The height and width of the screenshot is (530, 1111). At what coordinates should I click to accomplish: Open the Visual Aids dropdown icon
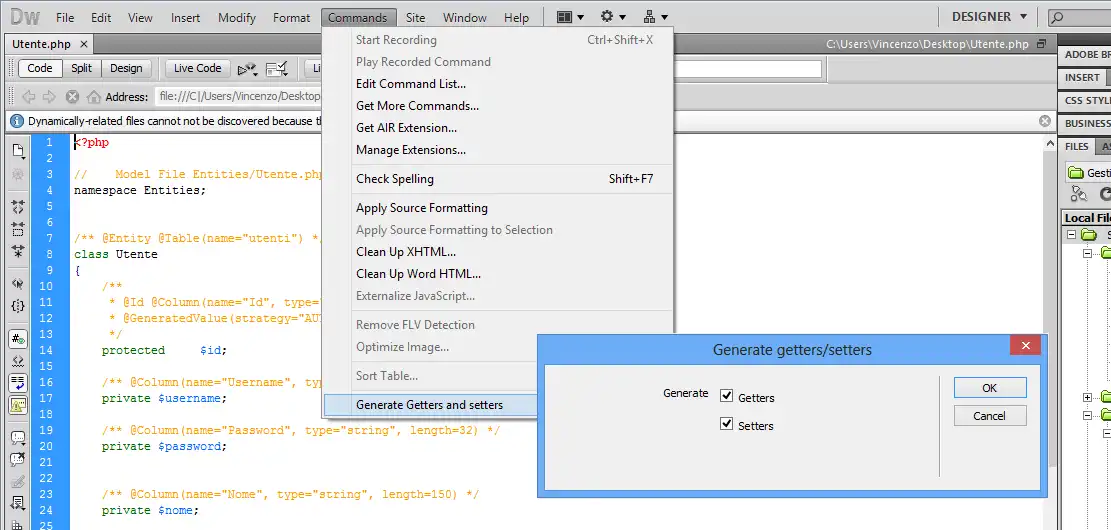click(277, 69)
